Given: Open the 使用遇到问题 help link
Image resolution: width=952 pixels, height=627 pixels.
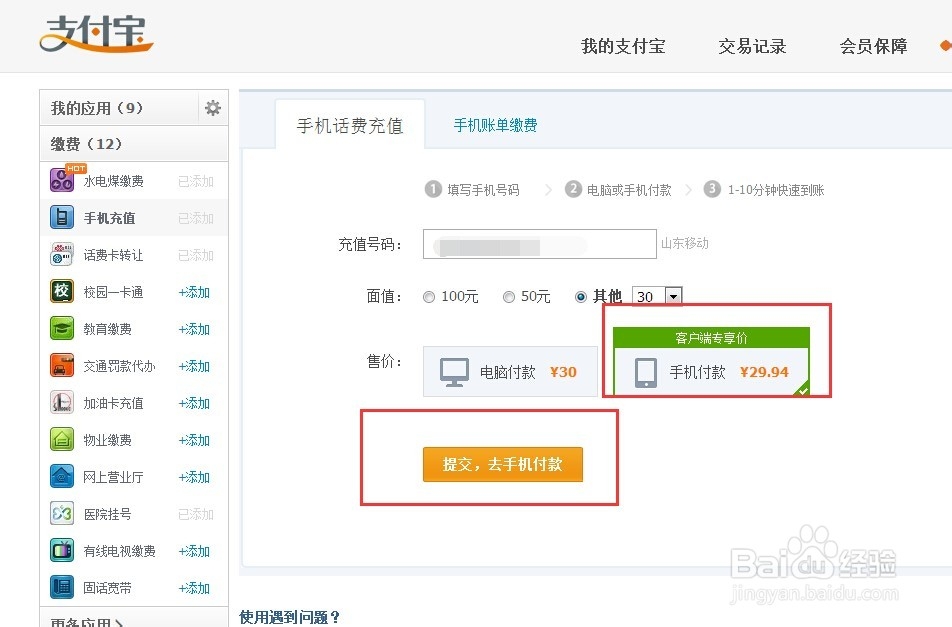Looking at the screenshot, I should [290, 618].
